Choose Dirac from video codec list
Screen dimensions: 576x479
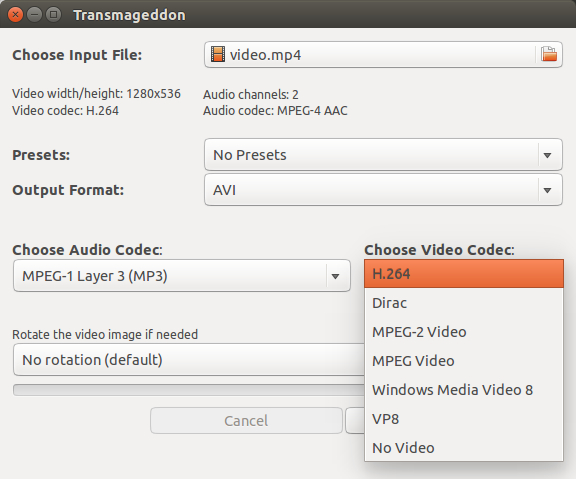(x=464, y=303)
